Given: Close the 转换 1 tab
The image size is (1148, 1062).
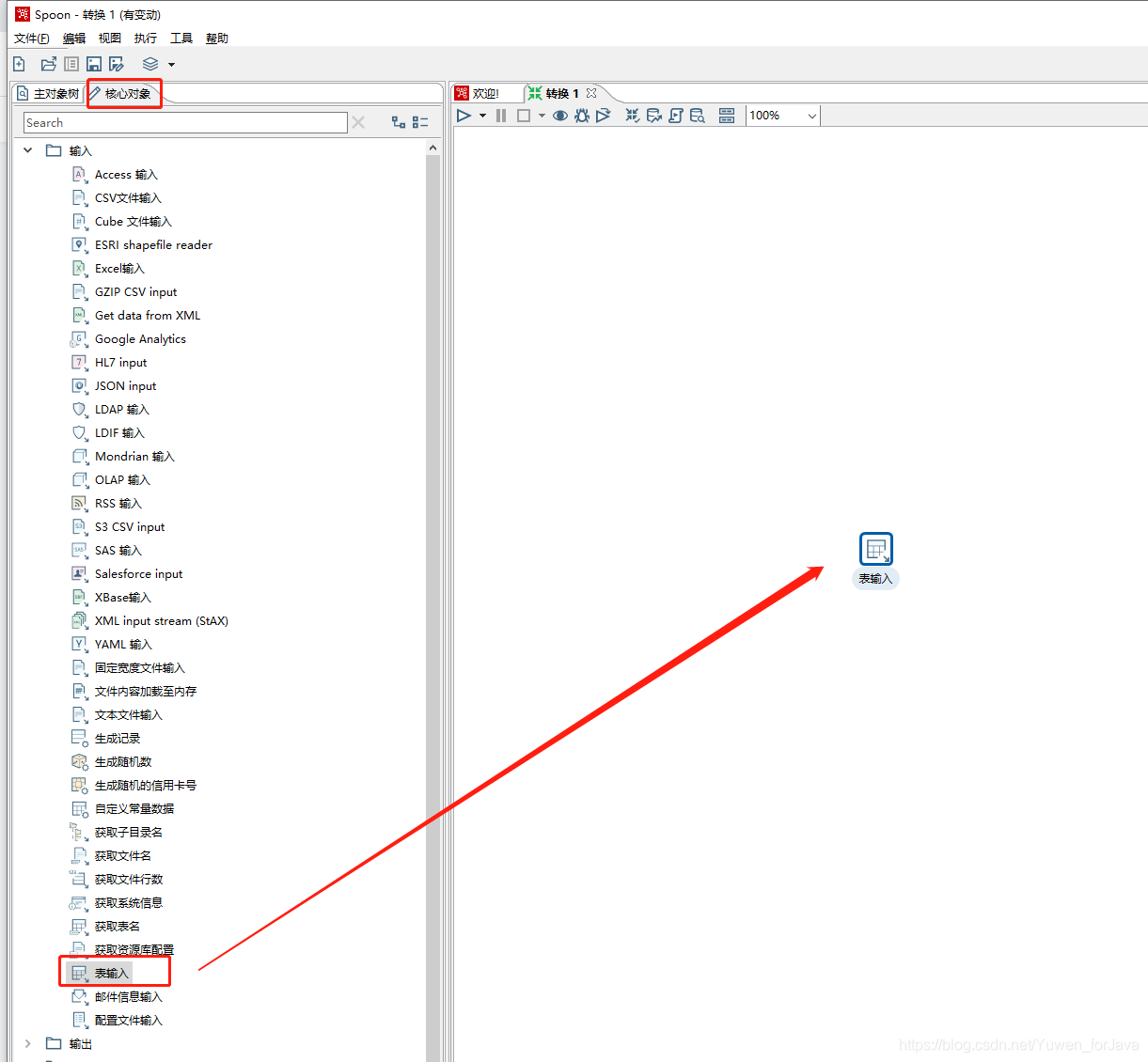Looking at the screenshot, I should point(591,93).
